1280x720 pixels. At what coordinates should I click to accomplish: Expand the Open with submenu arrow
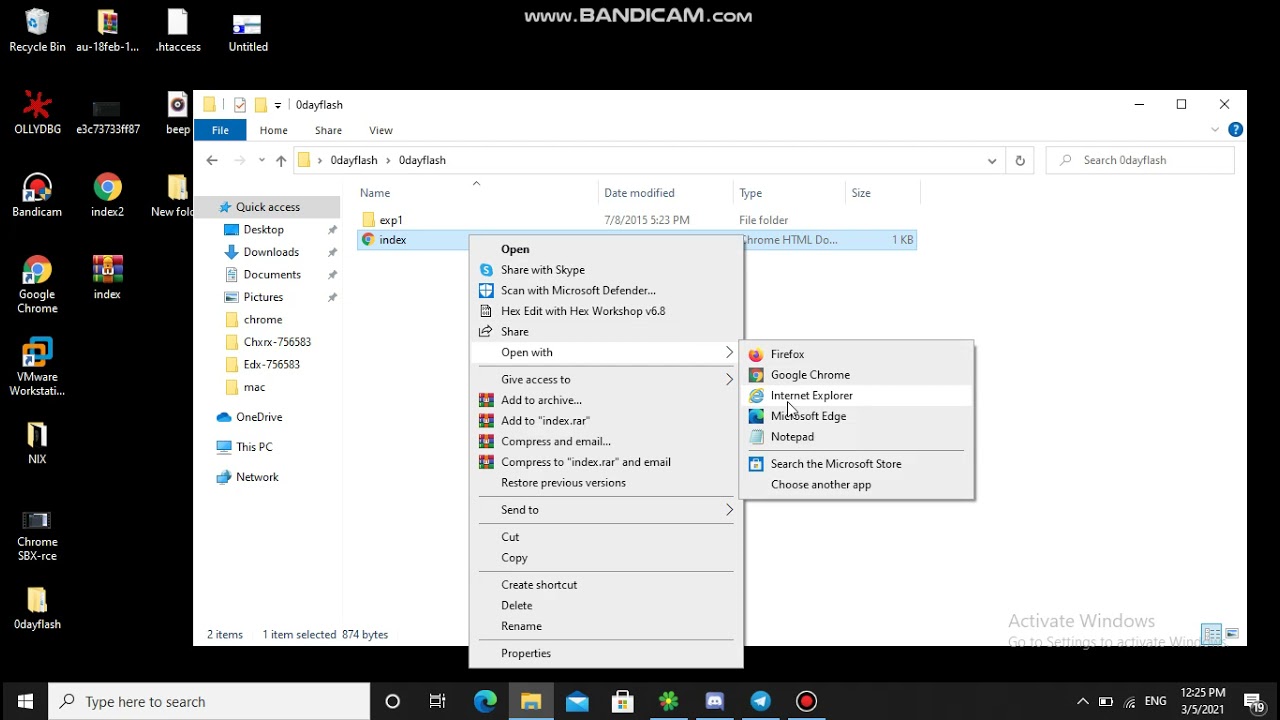[729, 352]
